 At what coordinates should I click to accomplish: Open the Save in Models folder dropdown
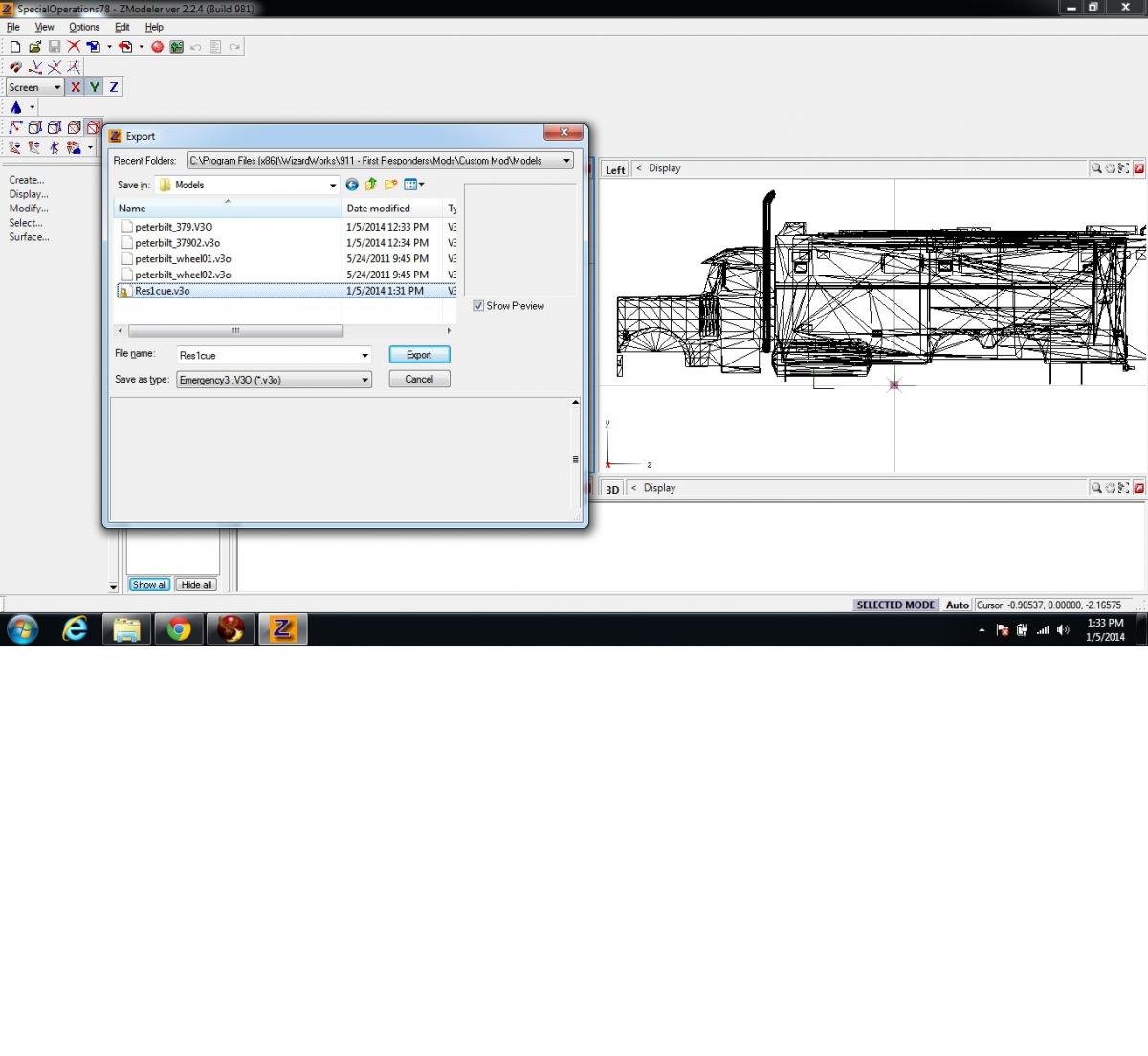pos(333,185)
